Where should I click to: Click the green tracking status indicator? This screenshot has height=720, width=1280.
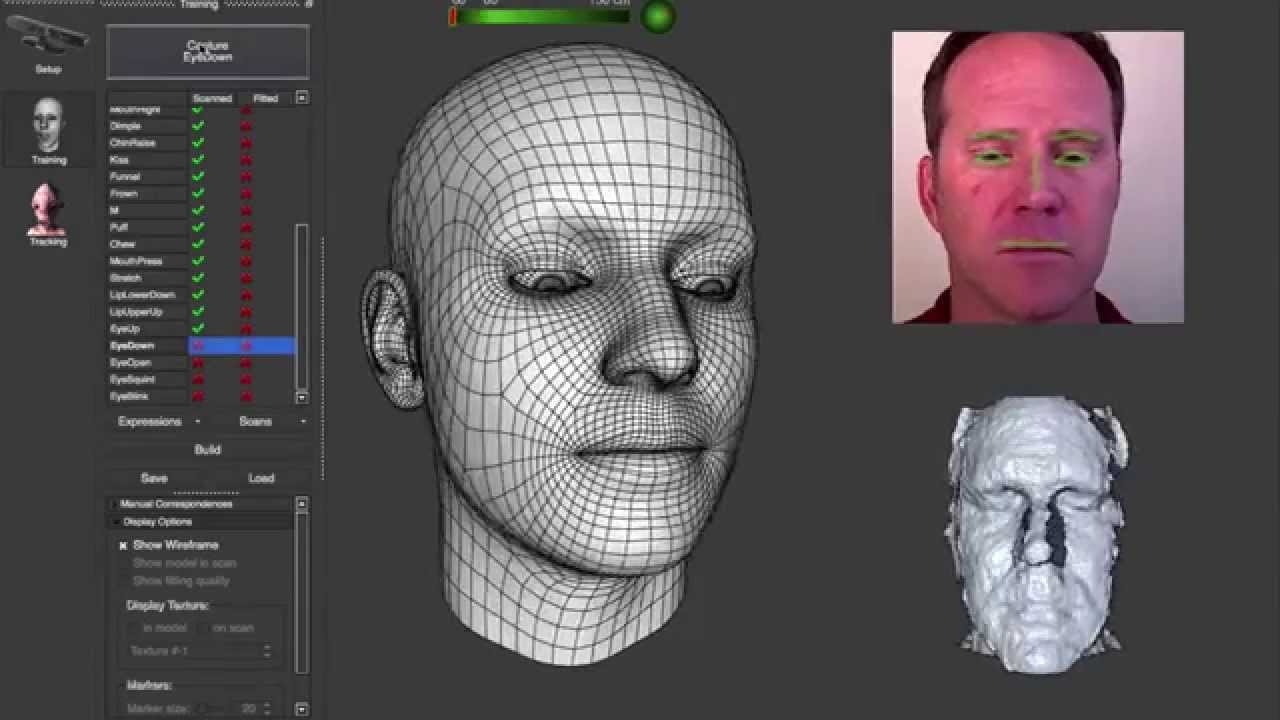point(657,17)
